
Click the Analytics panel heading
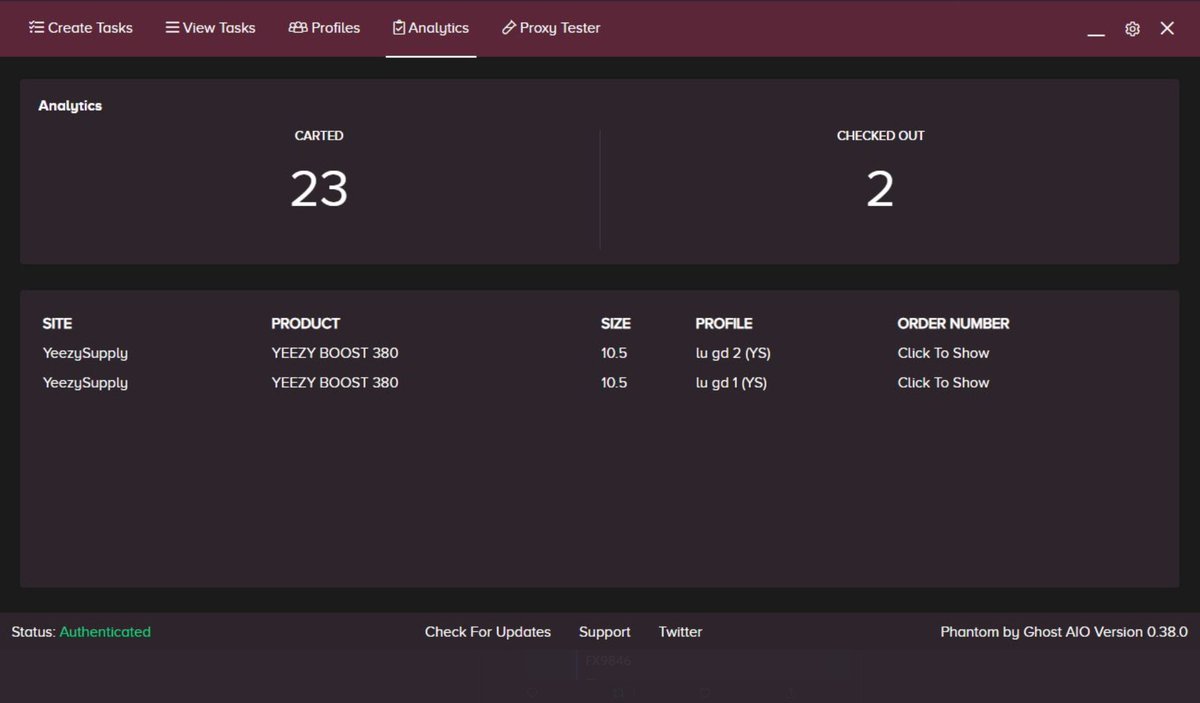(x=70, y=106)
